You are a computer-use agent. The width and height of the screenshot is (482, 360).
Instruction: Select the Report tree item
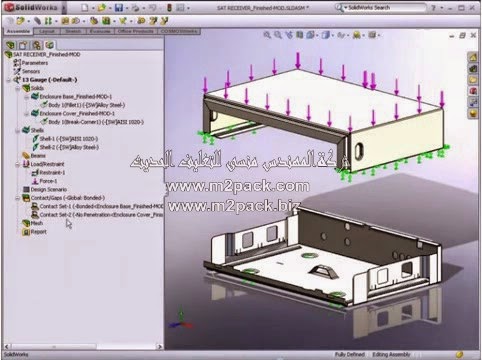(x=34, y=232)
